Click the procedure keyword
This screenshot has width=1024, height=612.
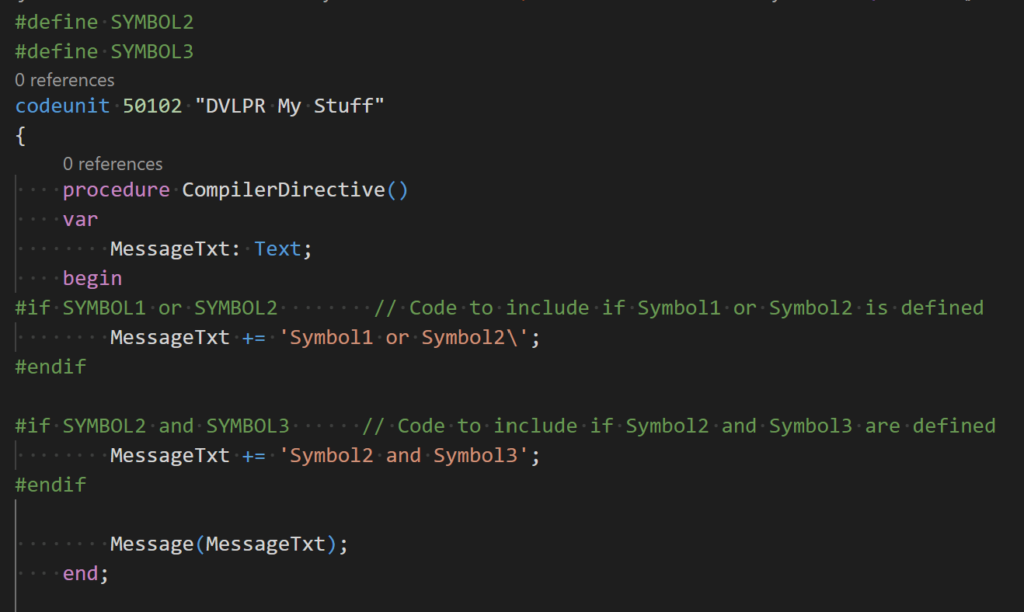point(116,190)
